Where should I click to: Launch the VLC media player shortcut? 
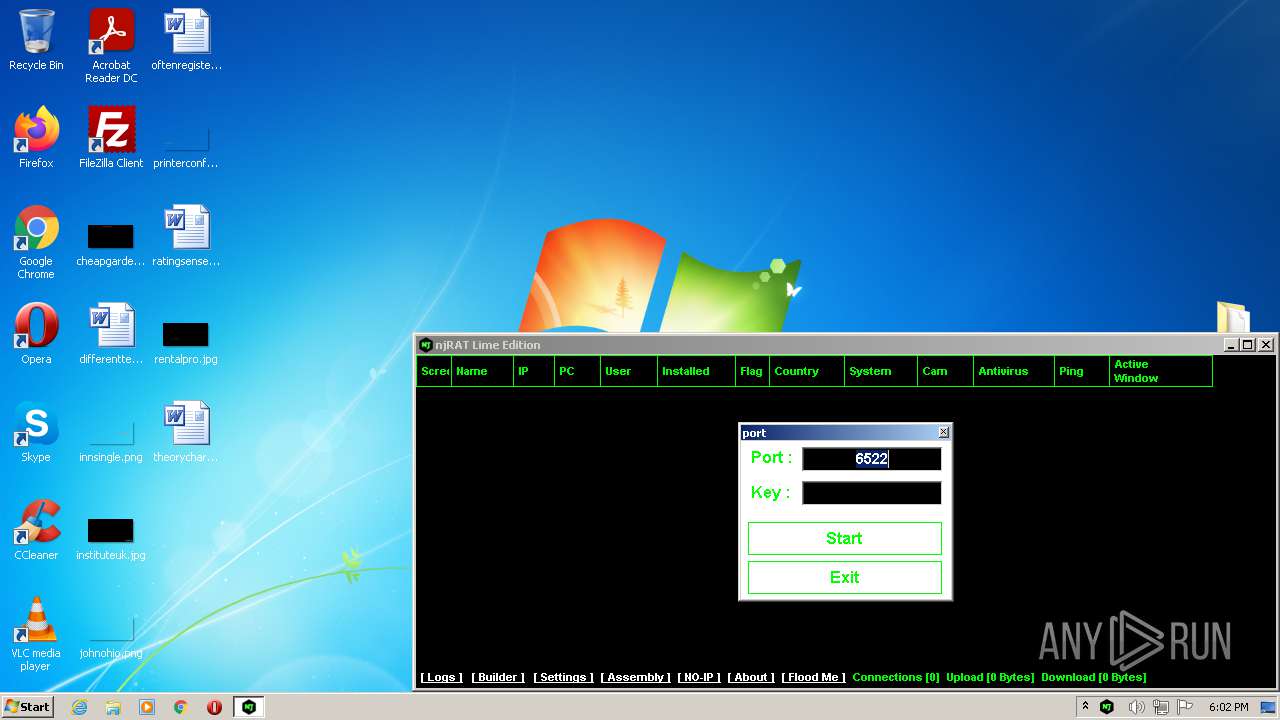tap(36, 634)
